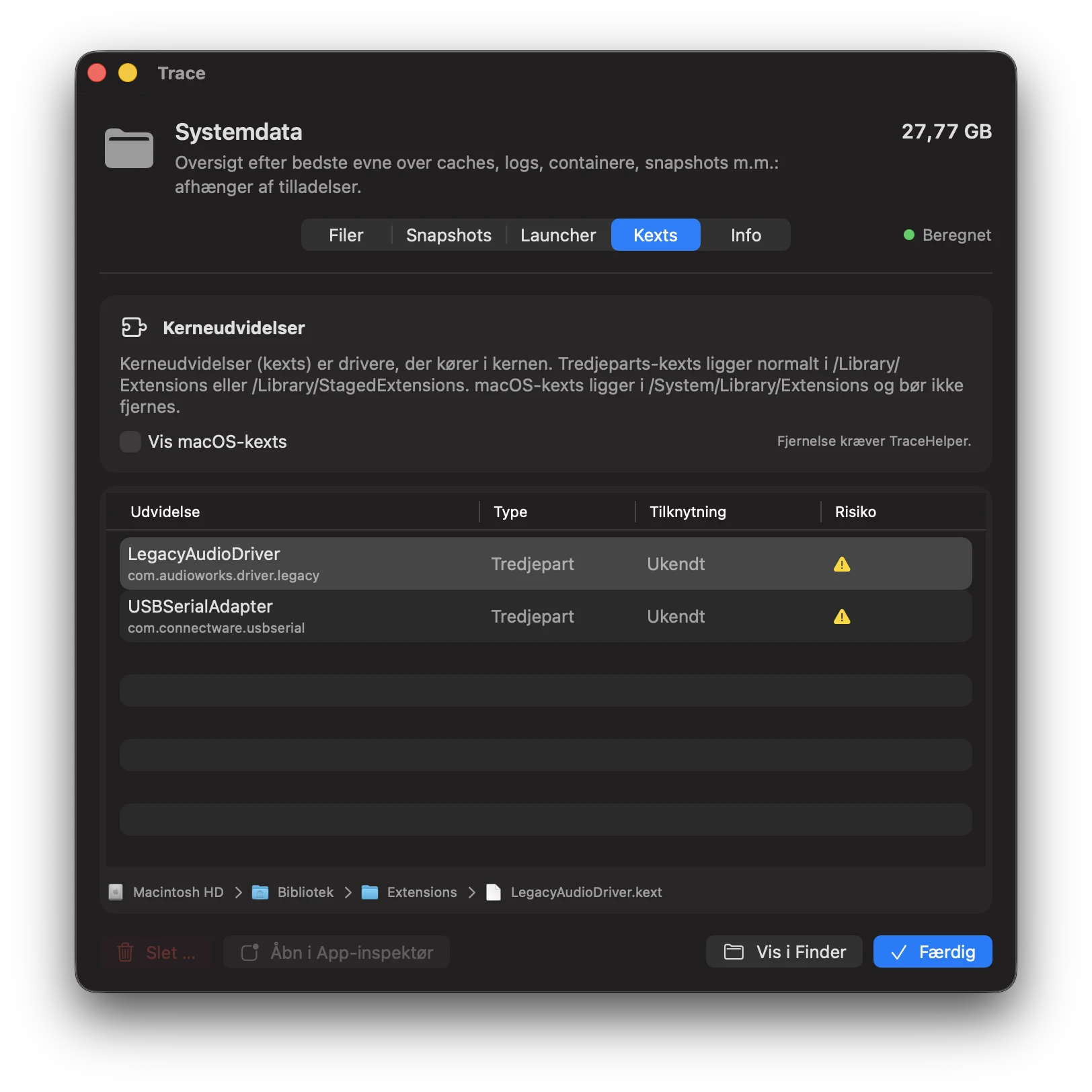Click the Extensions folder icon in path
Image resolution: width=1092 pixels, height=1092 pixels.
tap(370, 892)
